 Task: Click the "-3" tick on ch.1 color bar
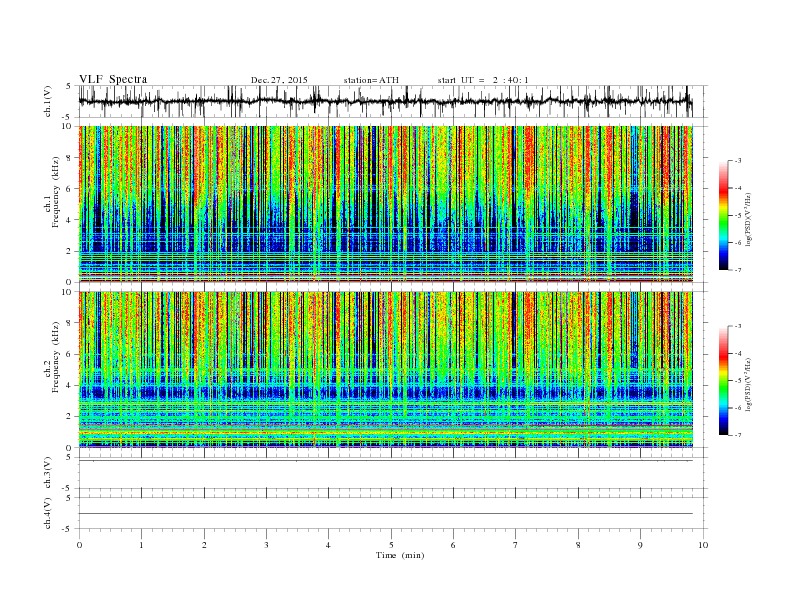737,161
